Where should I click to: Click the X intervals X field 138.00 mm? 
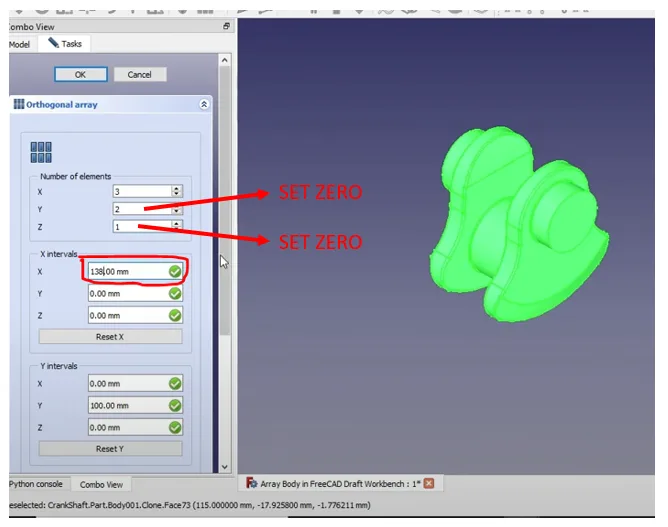tap(135, 271)
